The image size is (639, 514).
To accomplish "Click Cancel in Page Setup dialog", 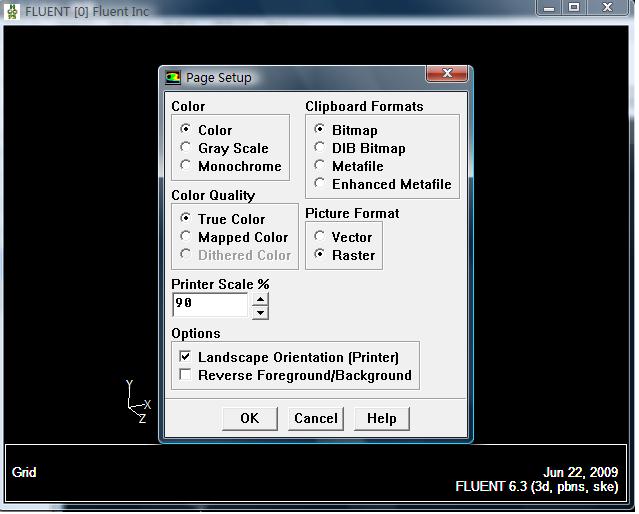I will [315, 418].
